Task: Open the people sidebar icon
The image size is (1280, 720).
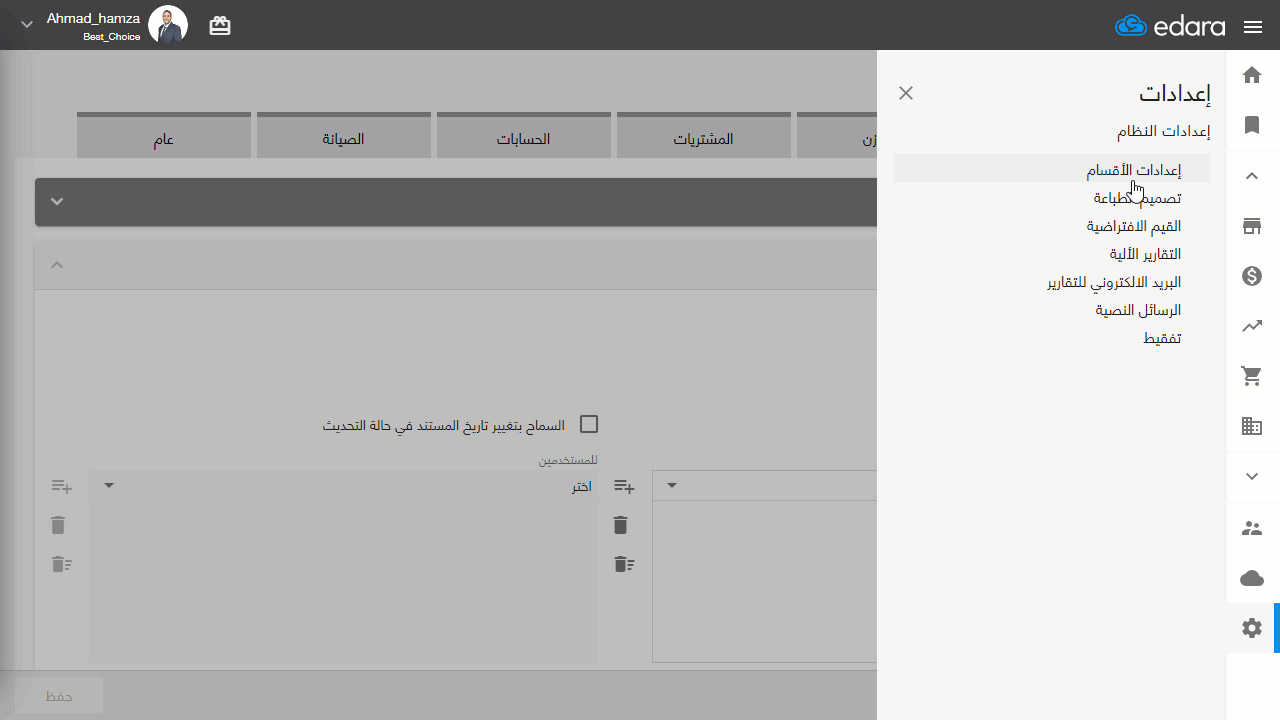Action: point(1252,528)
